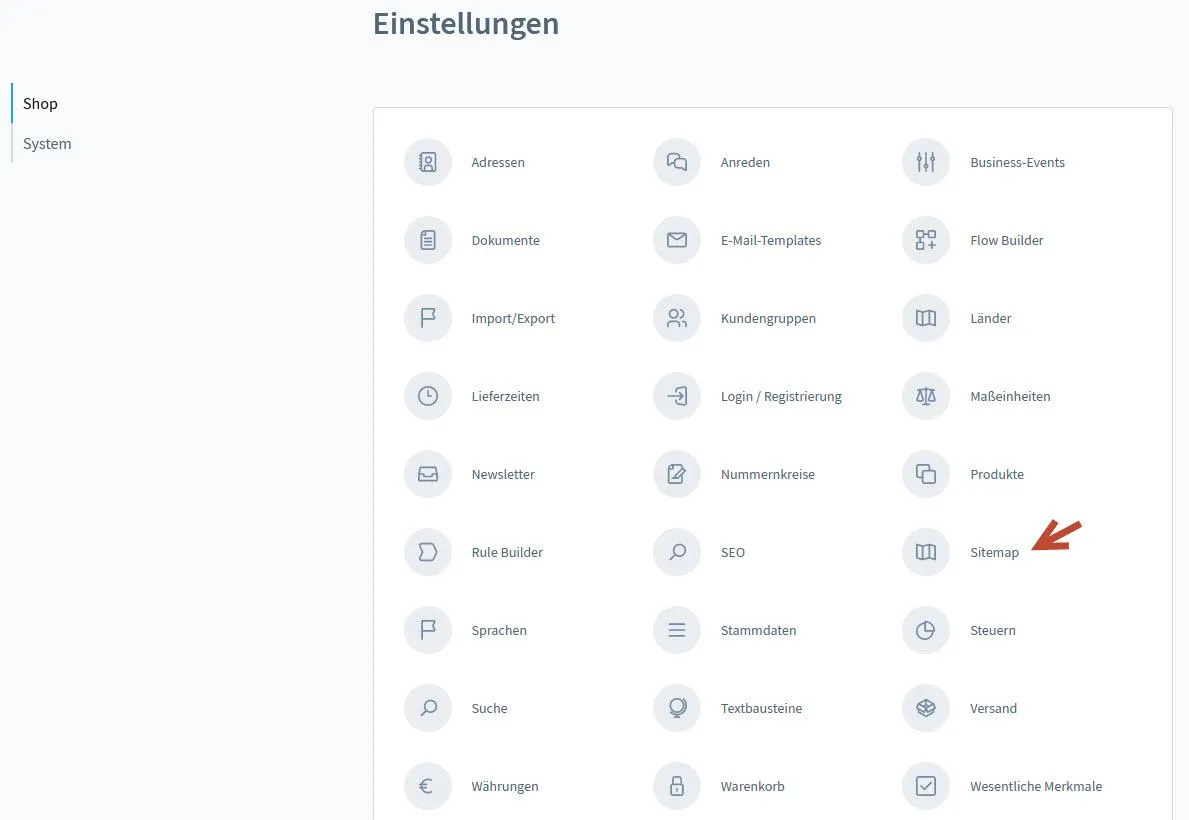Select the Import/Export label

(513, 319)
